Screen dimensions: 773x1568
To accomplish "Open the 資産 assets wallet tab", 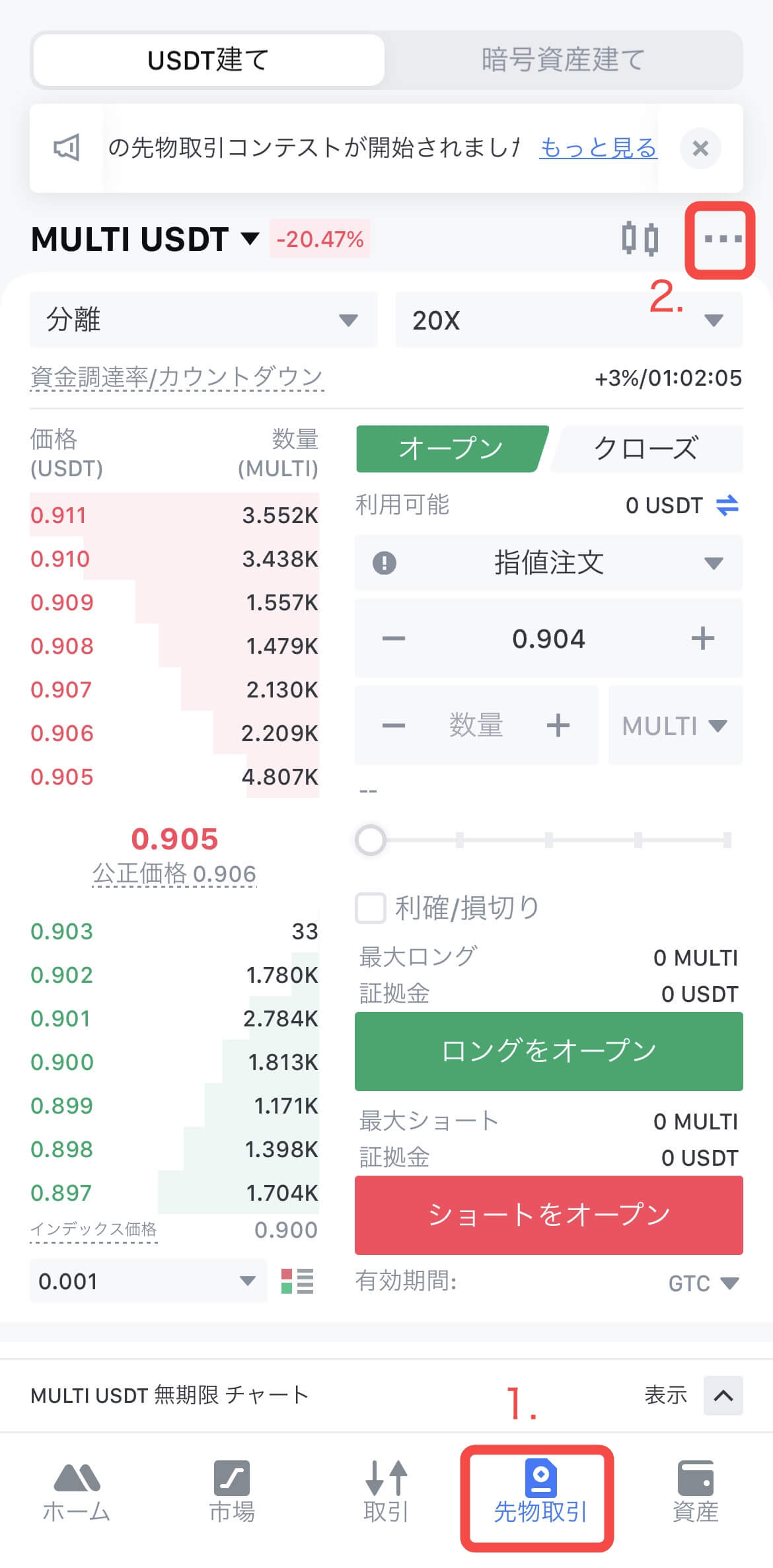I will (x=695, y=1494).
